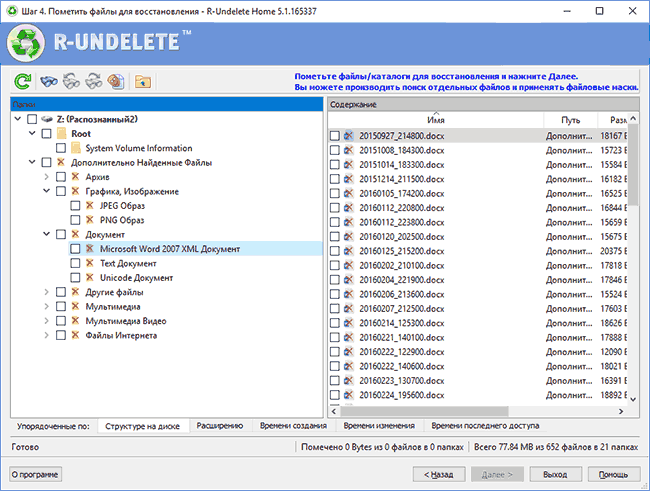The image size is (650, 491).
Task: Click the folder toolbar icon
Action: (x=143, y=81)
